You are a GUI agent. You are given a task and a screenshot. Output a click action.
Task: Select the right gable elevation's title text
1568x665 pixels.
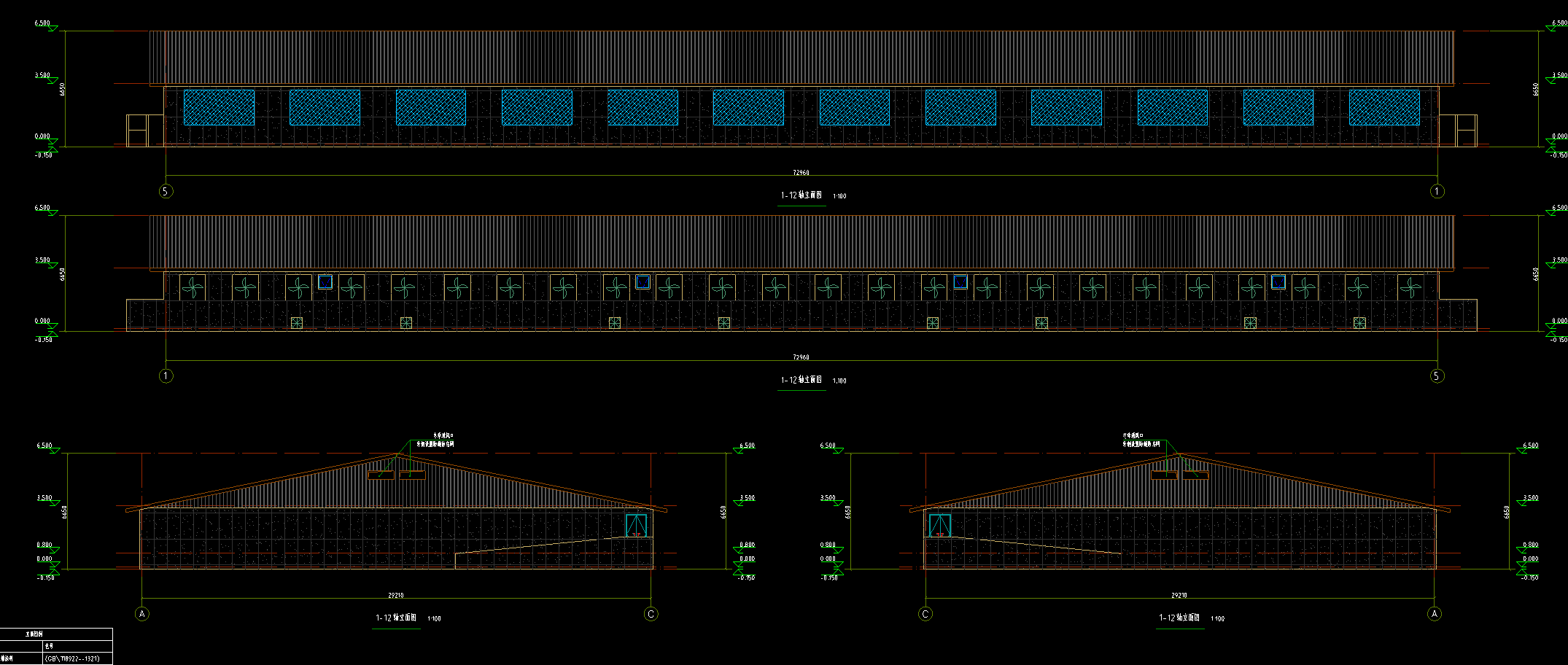tap(1179, 618)
